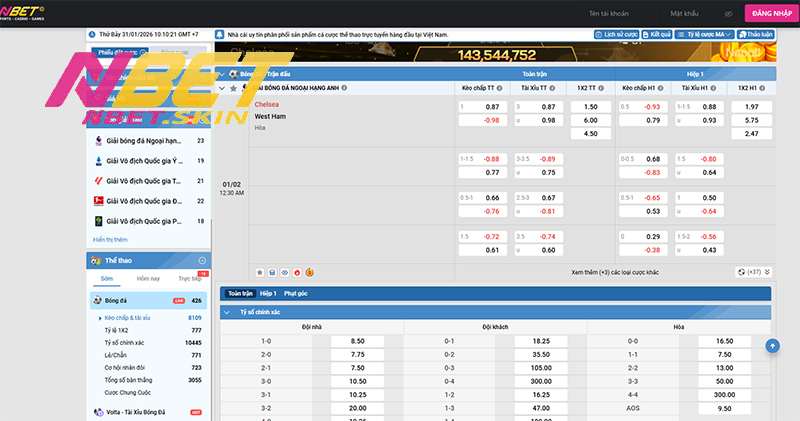Switch to the Hôm nay tab
Screen dimensions: 800x421
click(x=148, y=279)
